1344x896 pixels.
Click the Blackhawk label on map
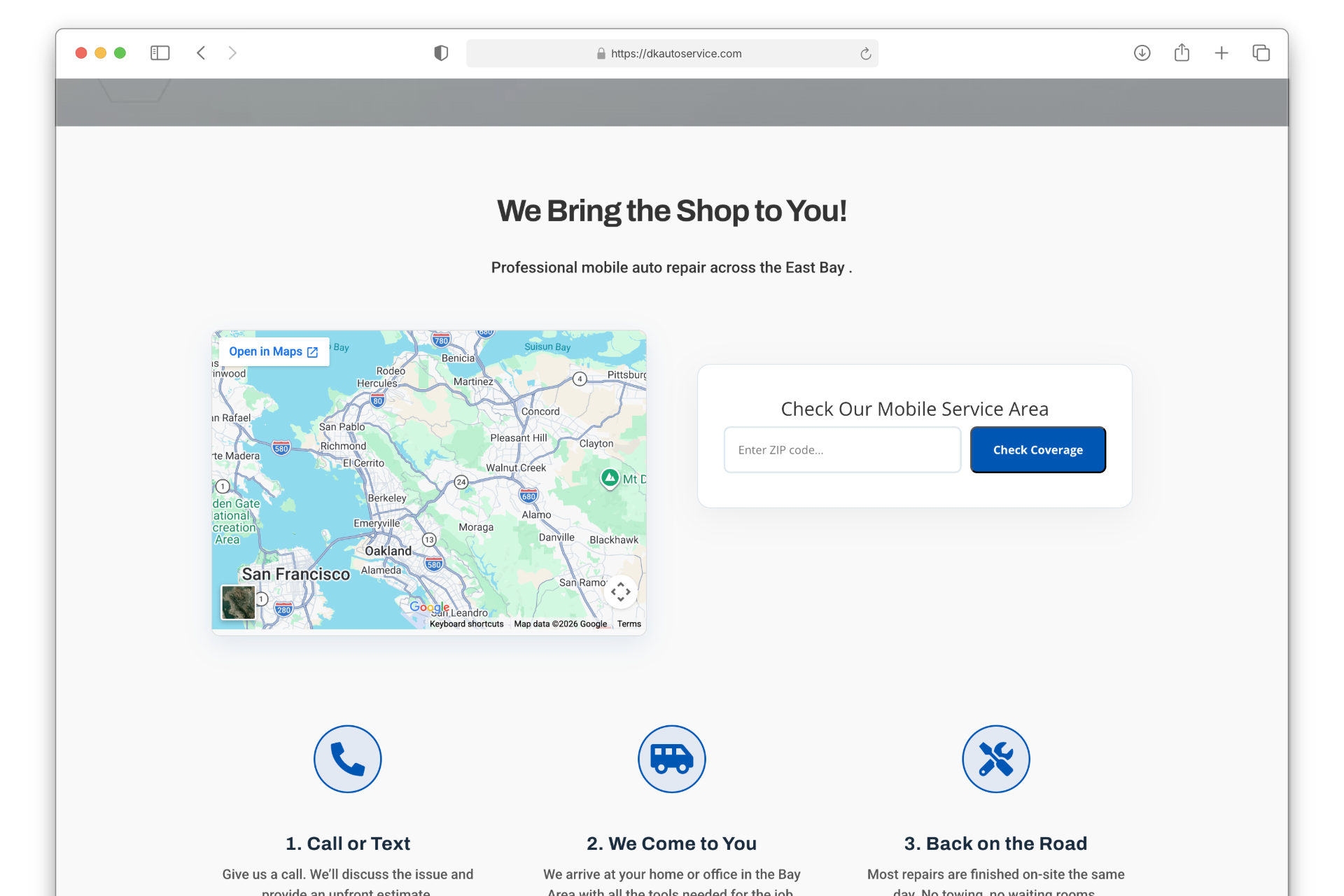[x=614, y=540]
